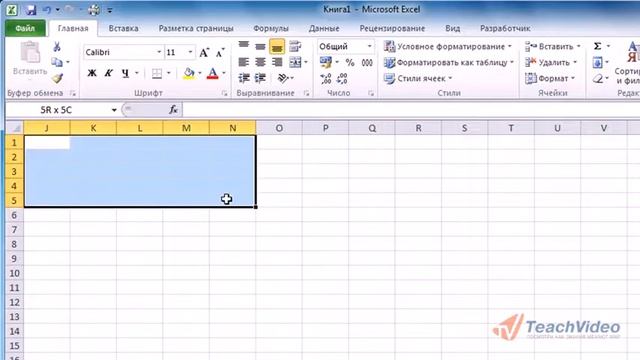The height and width of the screenshot is (360, 640).
Task: Click the Cut scissors icon
Action: click(x=57, y=47)
